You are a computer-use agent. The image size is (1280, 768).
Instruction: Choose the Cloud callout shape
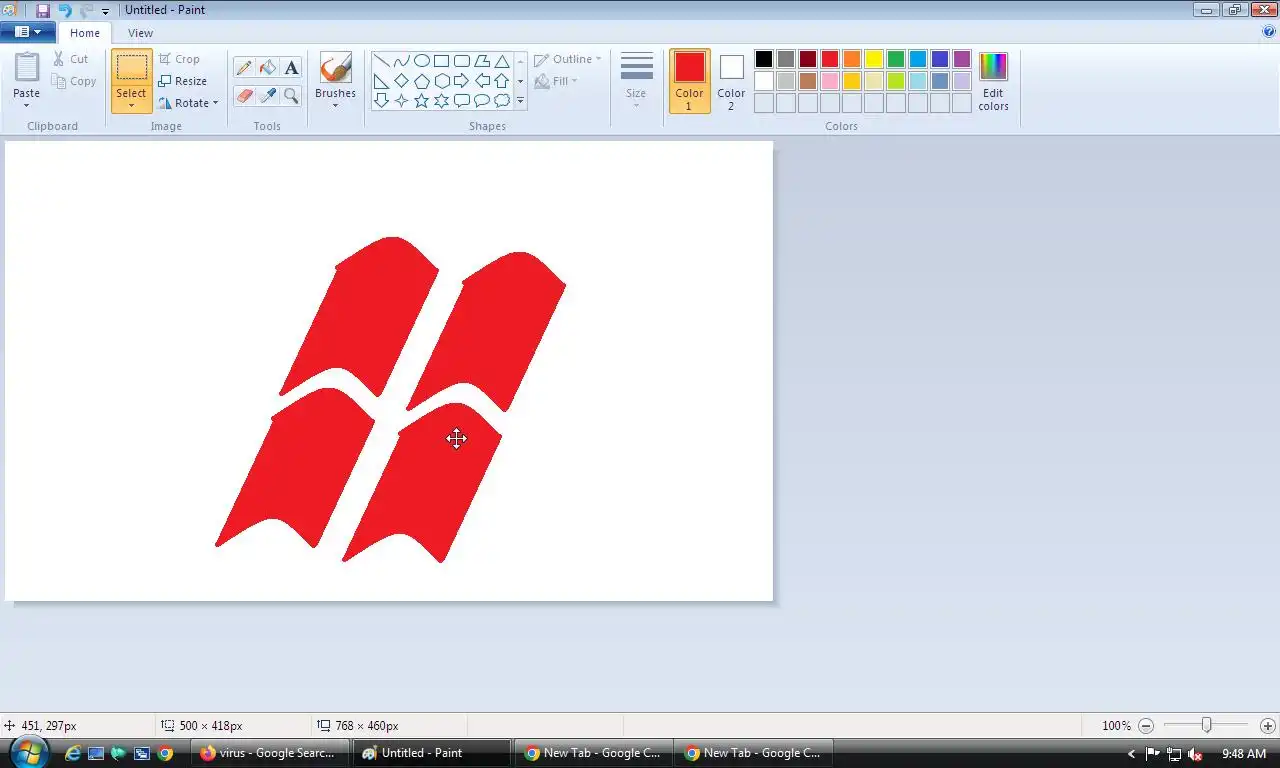501,101
